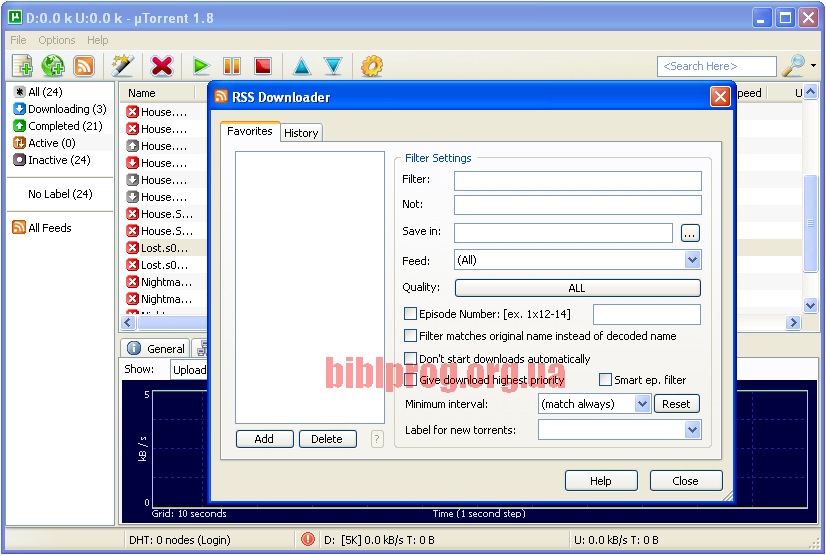
Task: Open the Feed dropdown showing (All)
Action: click(x=578, y=260)
